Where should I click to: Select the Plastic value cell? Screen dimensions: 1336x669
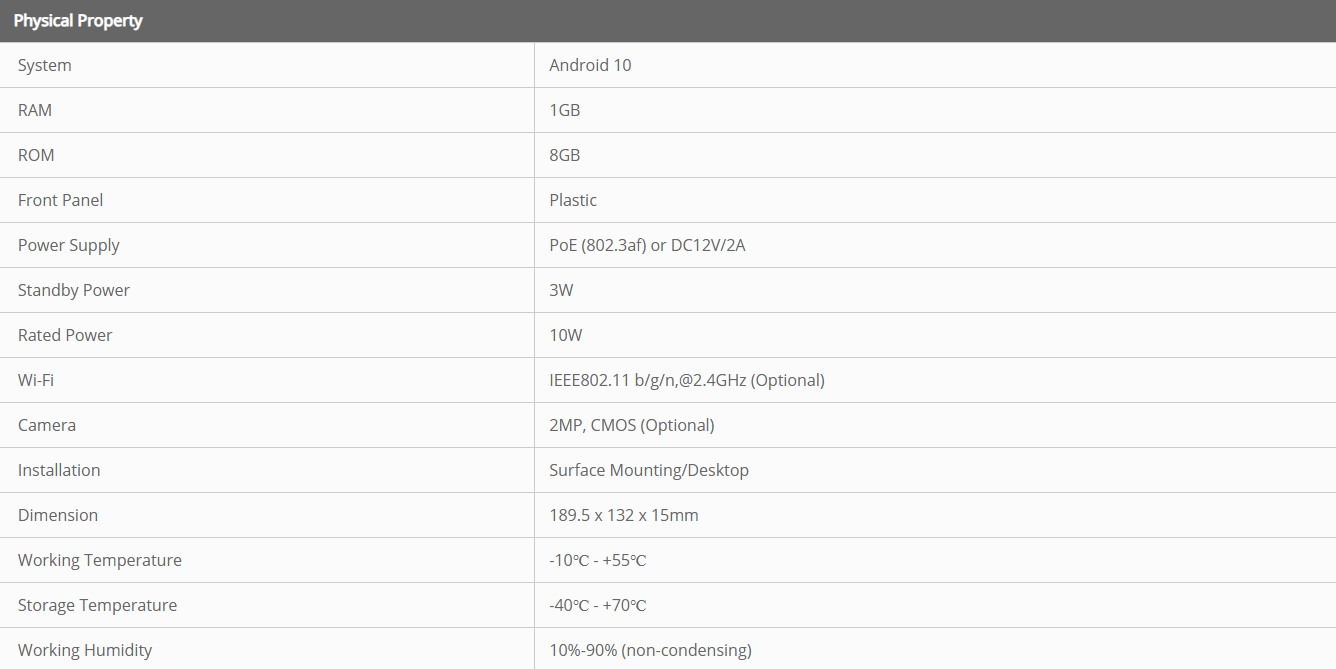click(573, 200)
